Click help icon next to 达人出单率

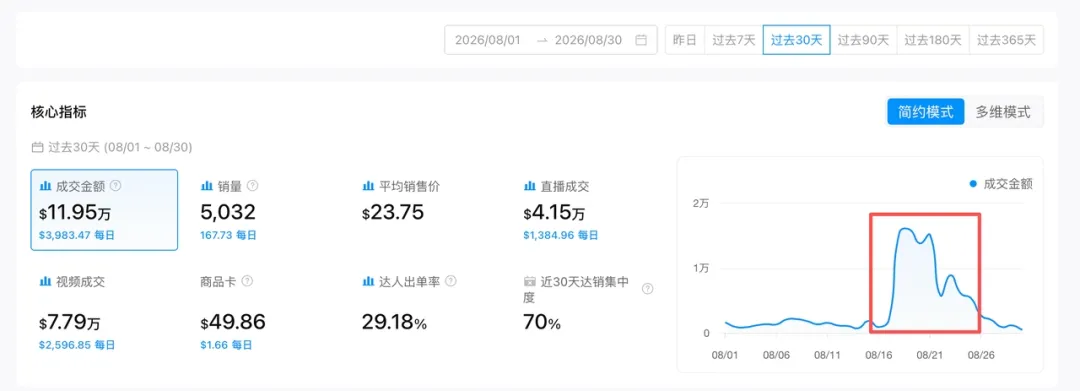pos(450,282)
